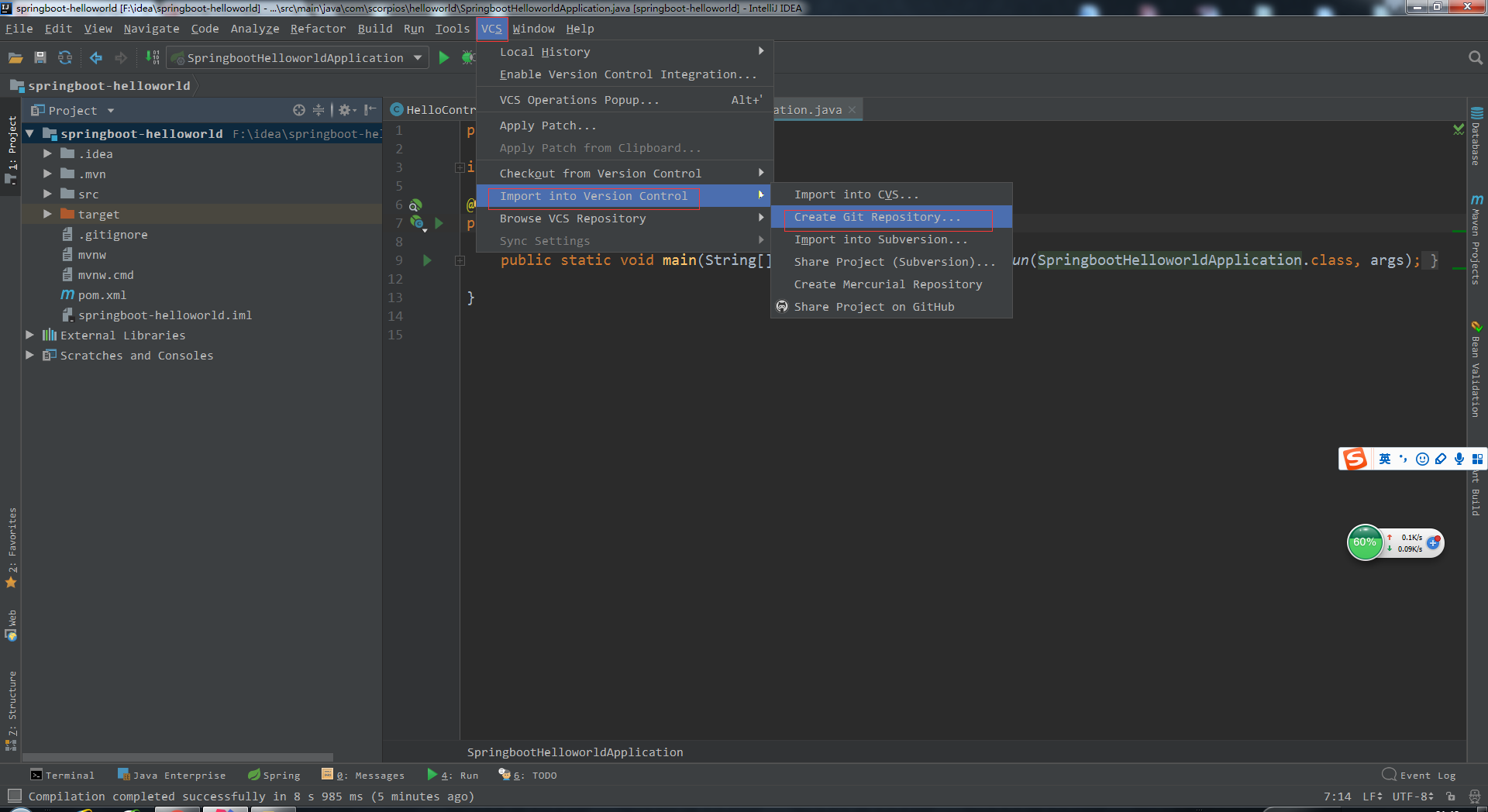Open Search Everywhere magnifier icon
1488x812 pixels.
point(1475,58)
